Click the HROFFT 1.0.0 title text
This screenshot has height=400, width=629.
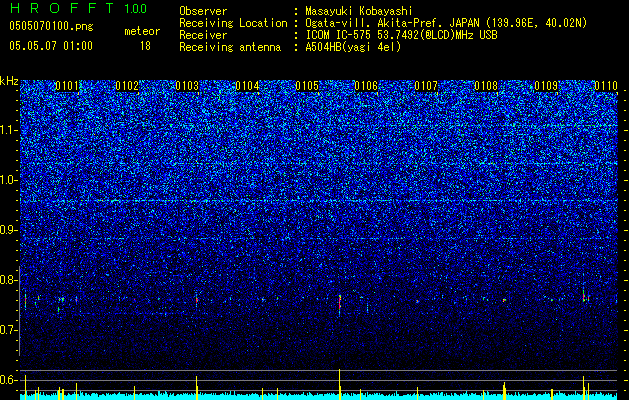tap(79, 8)
